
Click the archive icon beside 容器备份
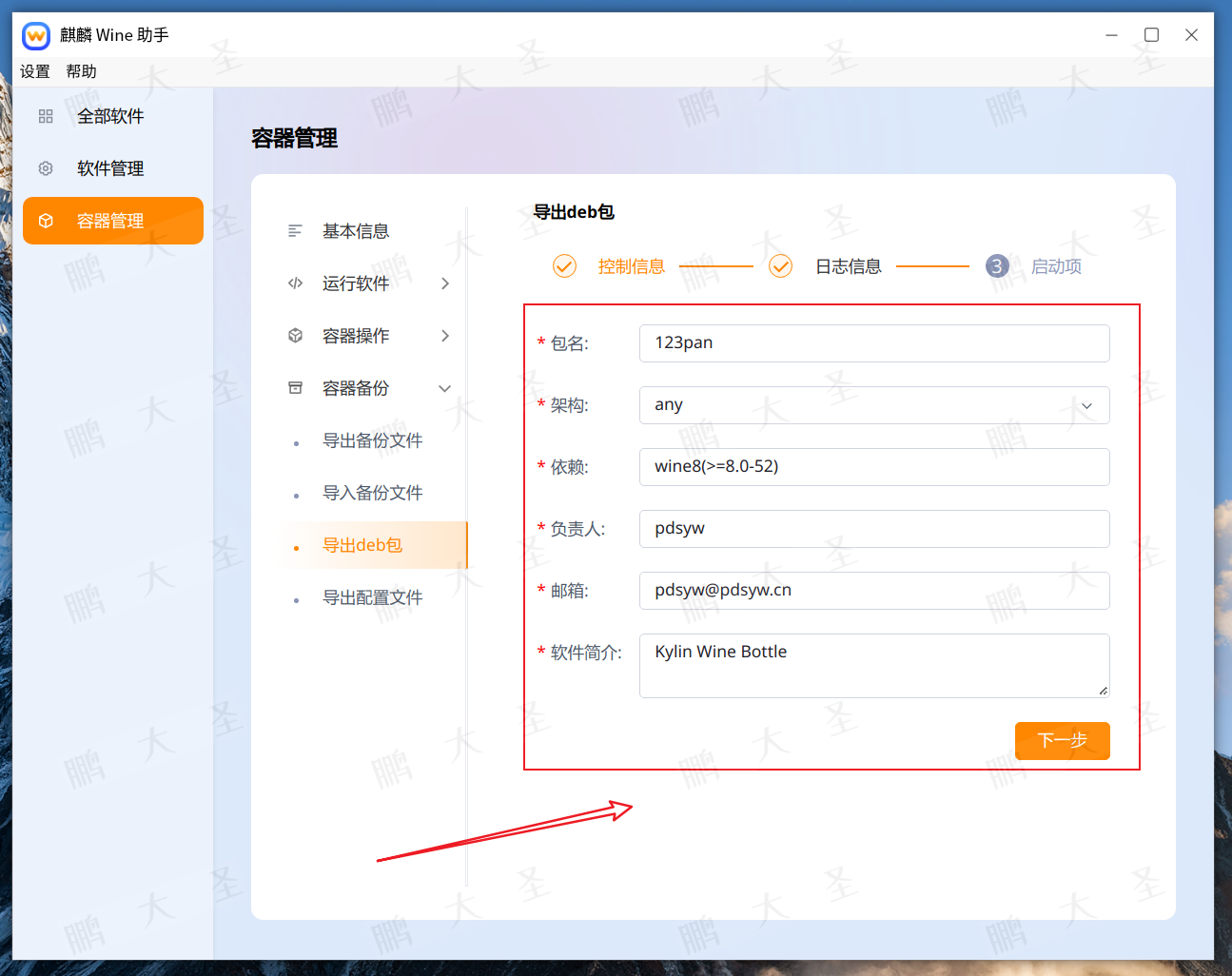pyautogui.click(x=295, y=388)
